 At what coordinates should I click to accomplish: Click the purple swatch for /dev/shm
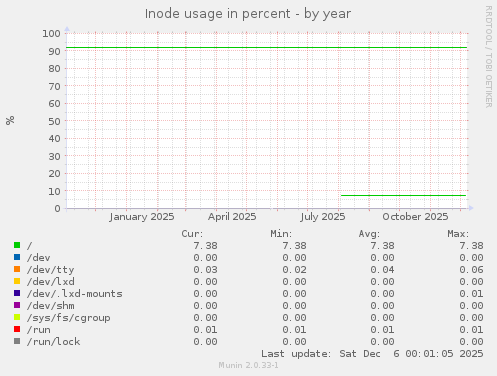17,305
